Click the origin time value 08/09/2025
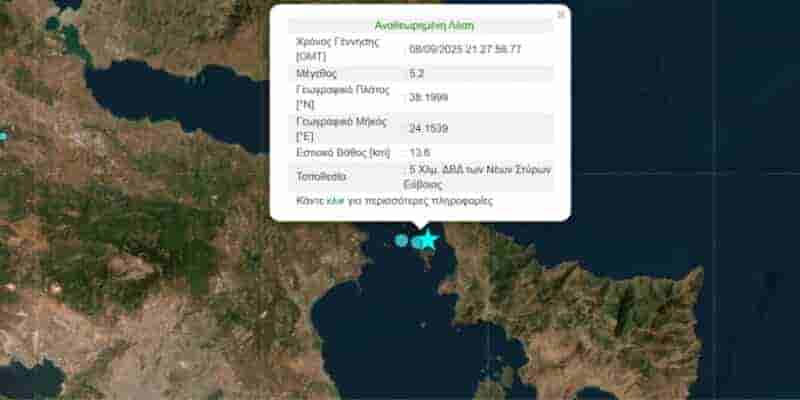 tap(465, 49)
